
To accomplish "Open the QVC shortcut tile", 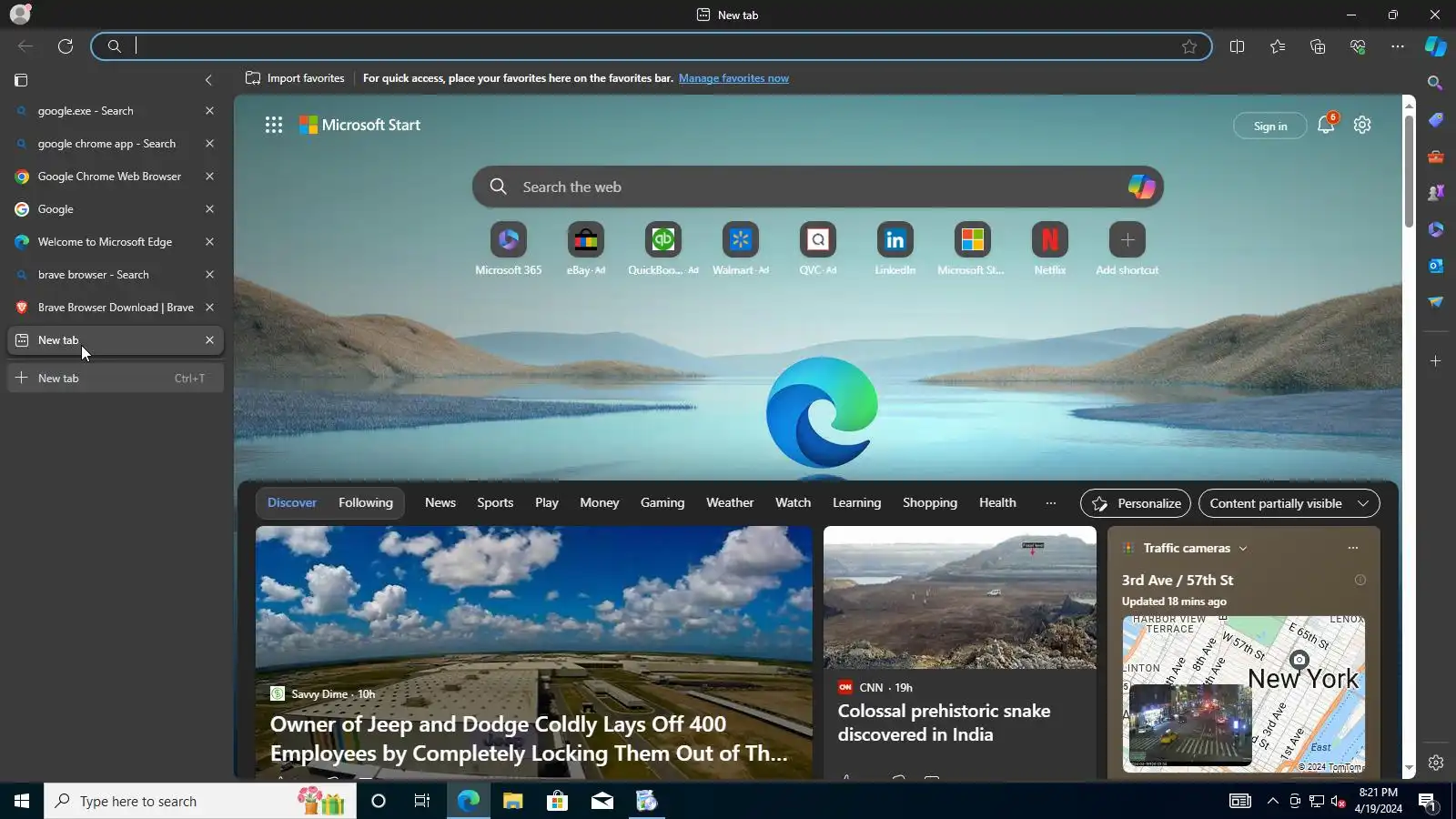I will coord(818,248).
